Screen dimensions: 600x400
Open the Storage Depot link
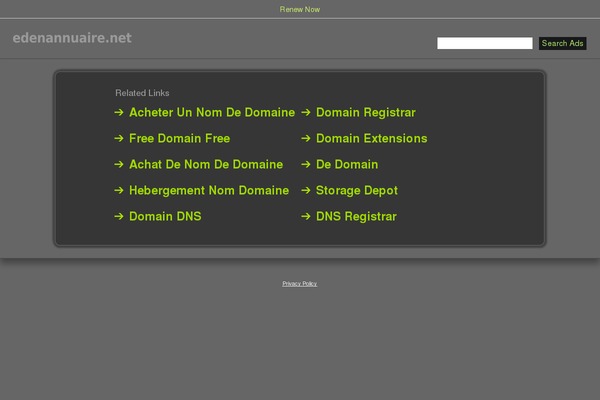(x=357, y=191)
